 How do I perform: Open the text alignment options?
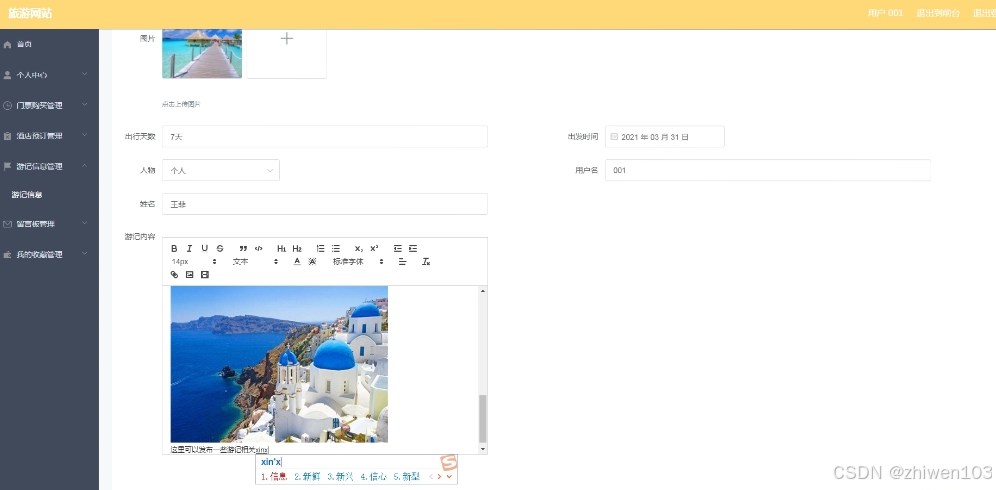point(403,262)
